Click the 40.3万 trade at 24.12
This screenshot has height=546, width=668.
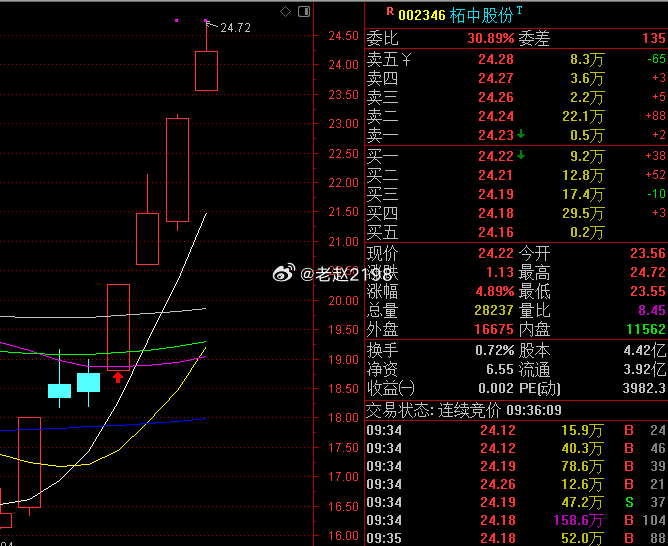[x=517, y=448]
